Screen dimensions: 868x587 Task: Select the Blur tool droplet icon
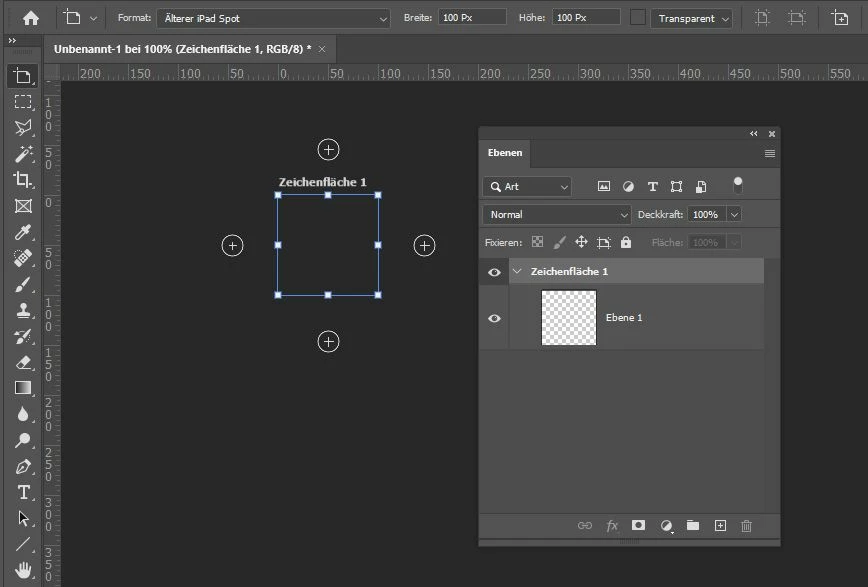coord(23,414)
